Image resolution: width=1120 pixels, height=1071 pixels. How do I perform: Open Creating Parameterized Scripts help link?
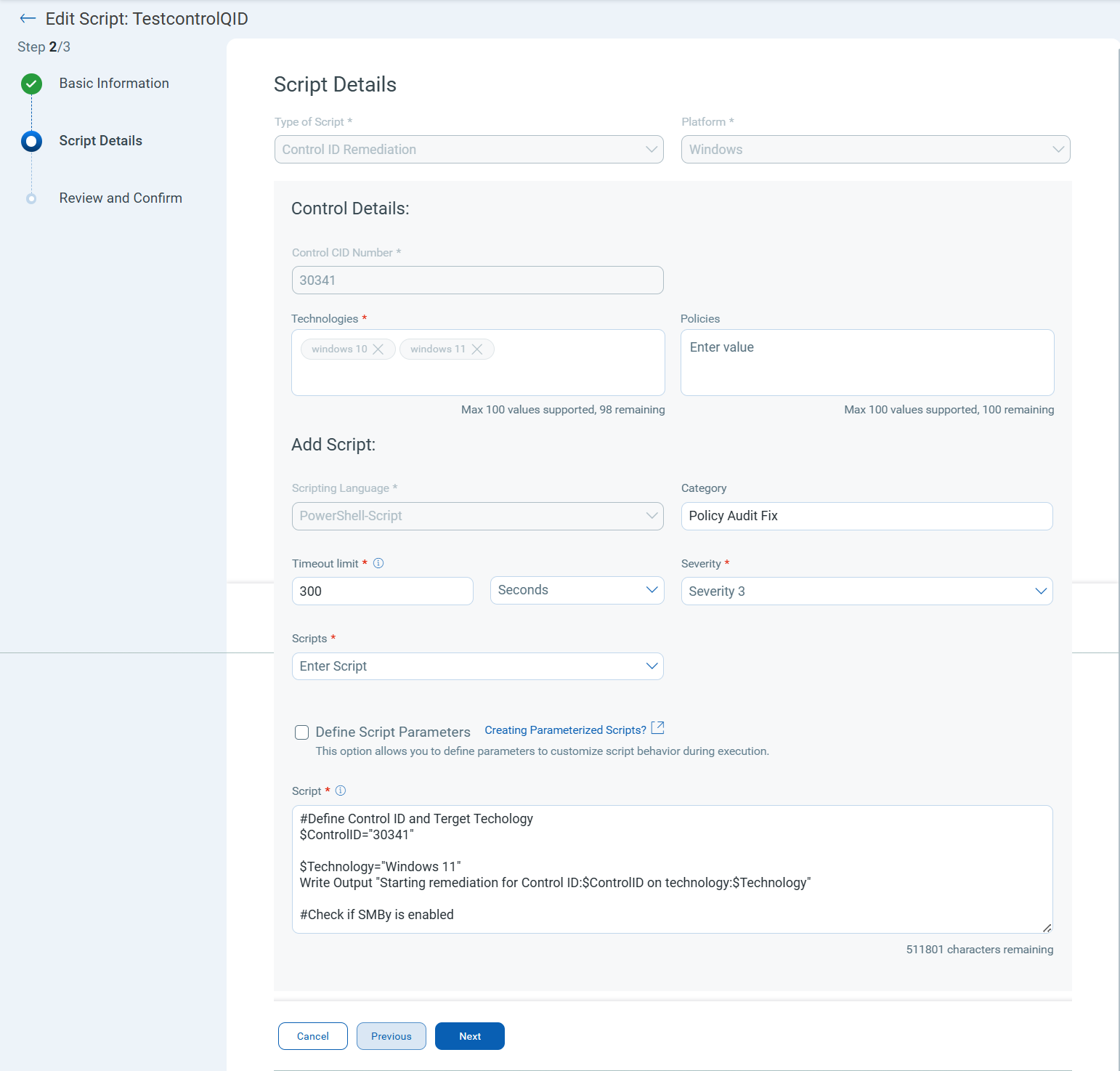click(565, 730)
